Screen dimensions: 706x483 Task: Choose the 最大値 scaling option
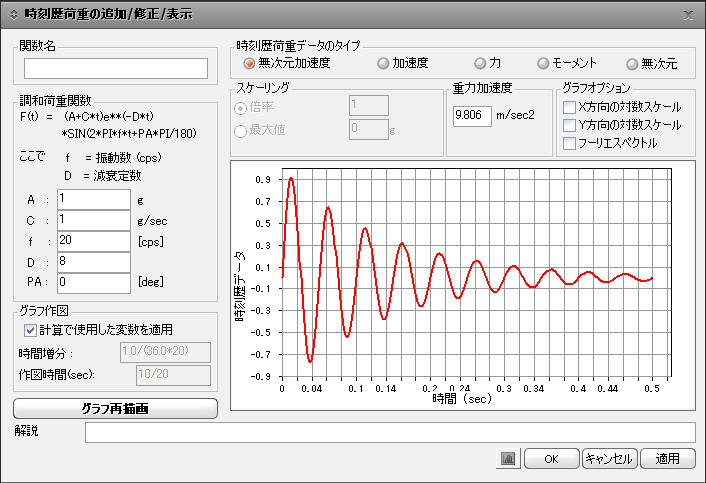[240, 131]
